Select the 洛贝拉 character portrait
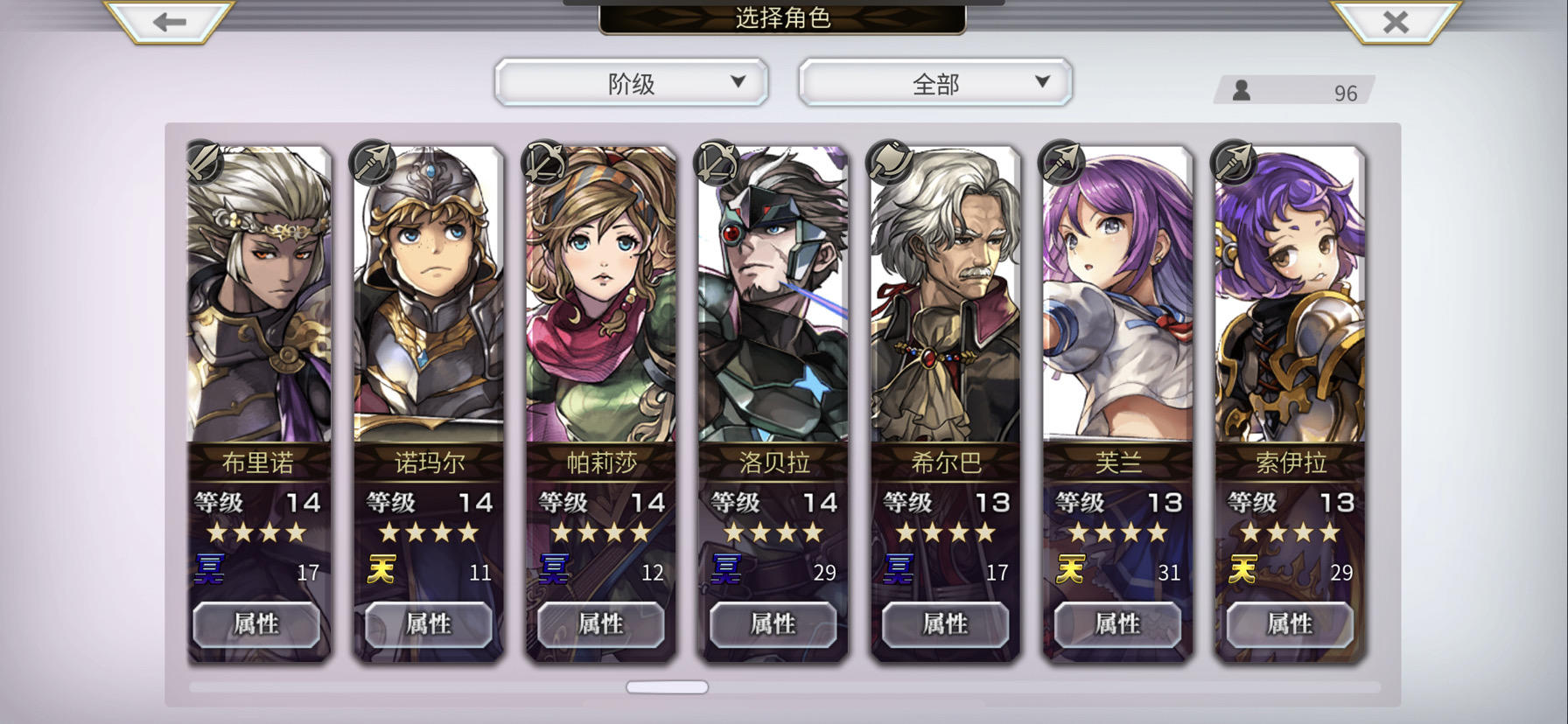 point(773,297)
